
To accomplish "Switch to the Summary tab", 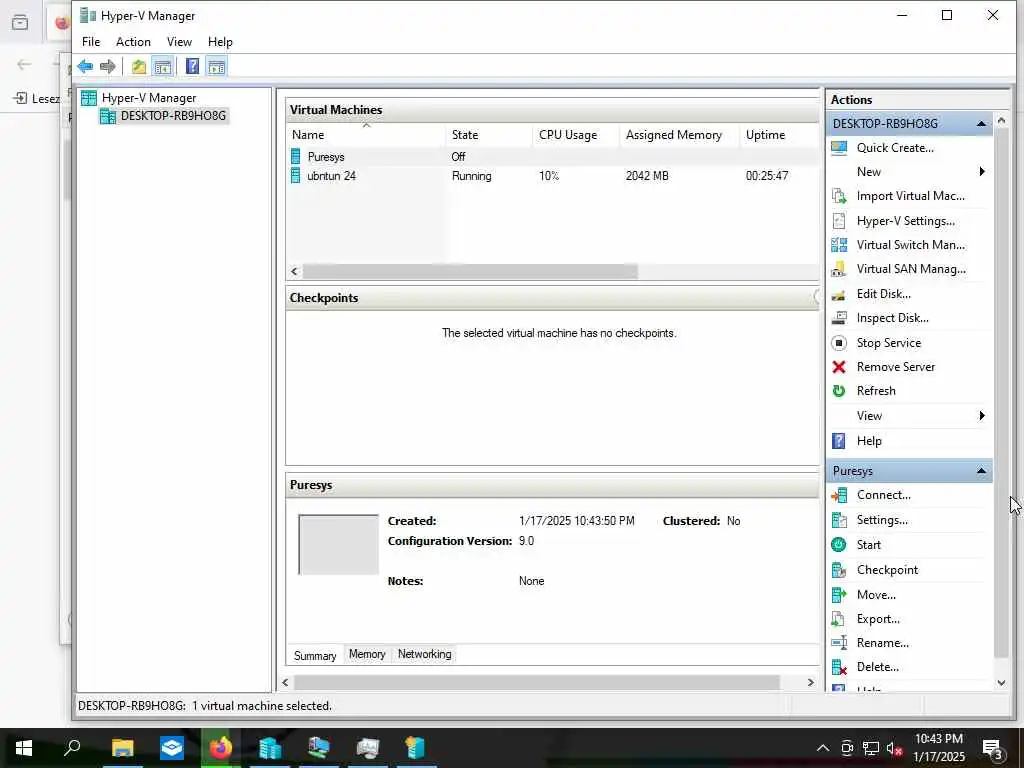I will click(x=315, y=656).
